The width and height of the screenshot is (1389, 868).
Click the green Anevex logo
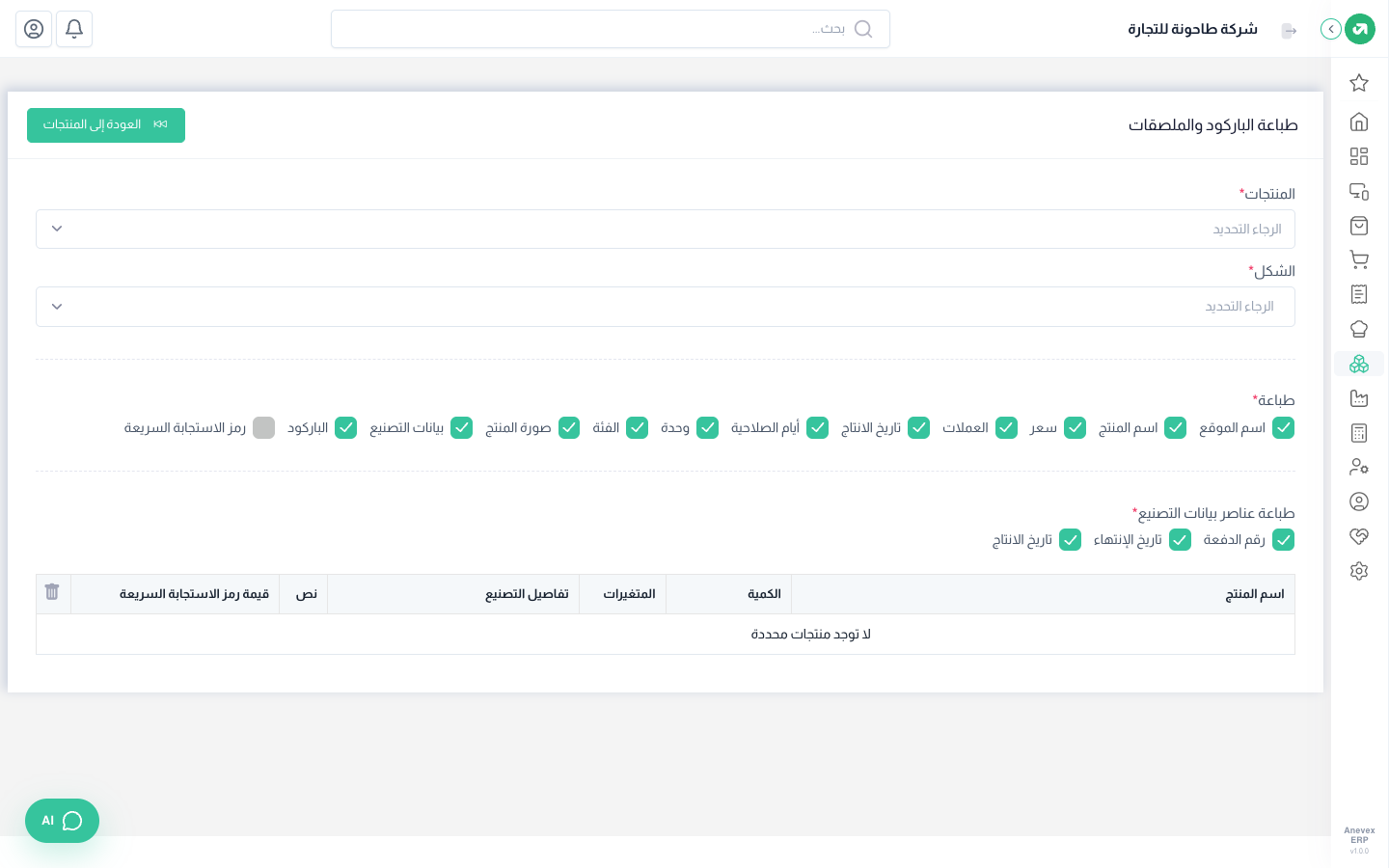(x=1360, y=29)
